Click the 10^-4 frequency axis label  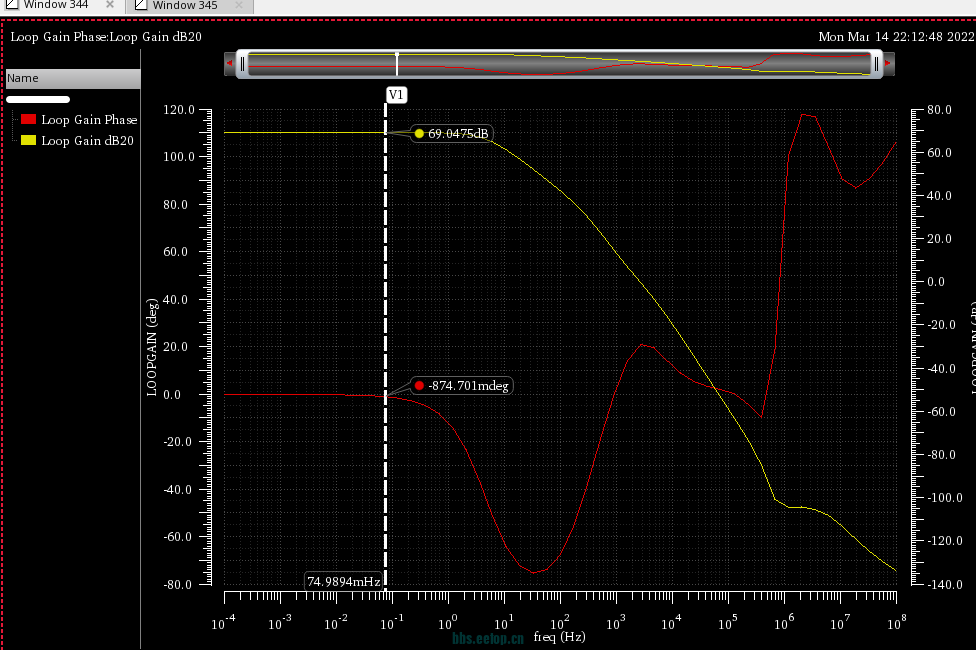[223, 622]
